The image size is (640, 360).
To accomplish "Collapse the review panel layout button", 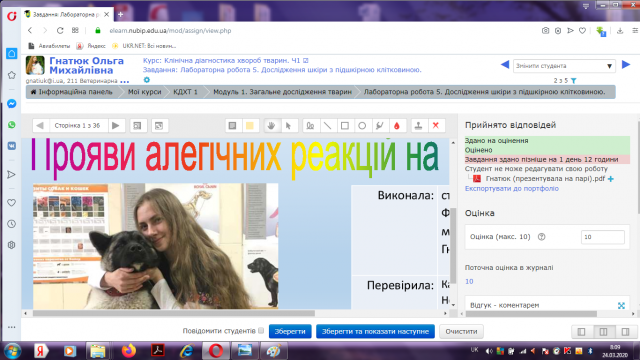I will pos(625,332).
